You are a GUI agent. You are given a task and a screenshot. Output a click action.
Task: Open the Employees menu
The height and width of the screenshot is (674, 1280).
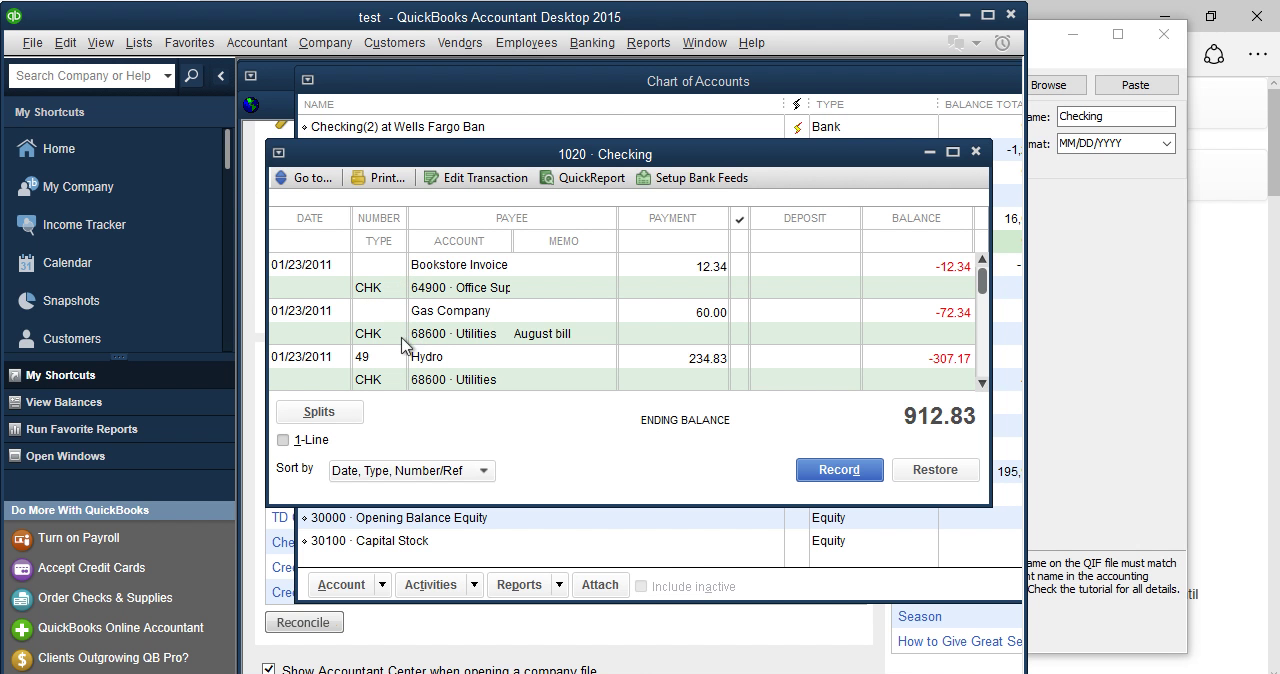(x=526, y=43)
